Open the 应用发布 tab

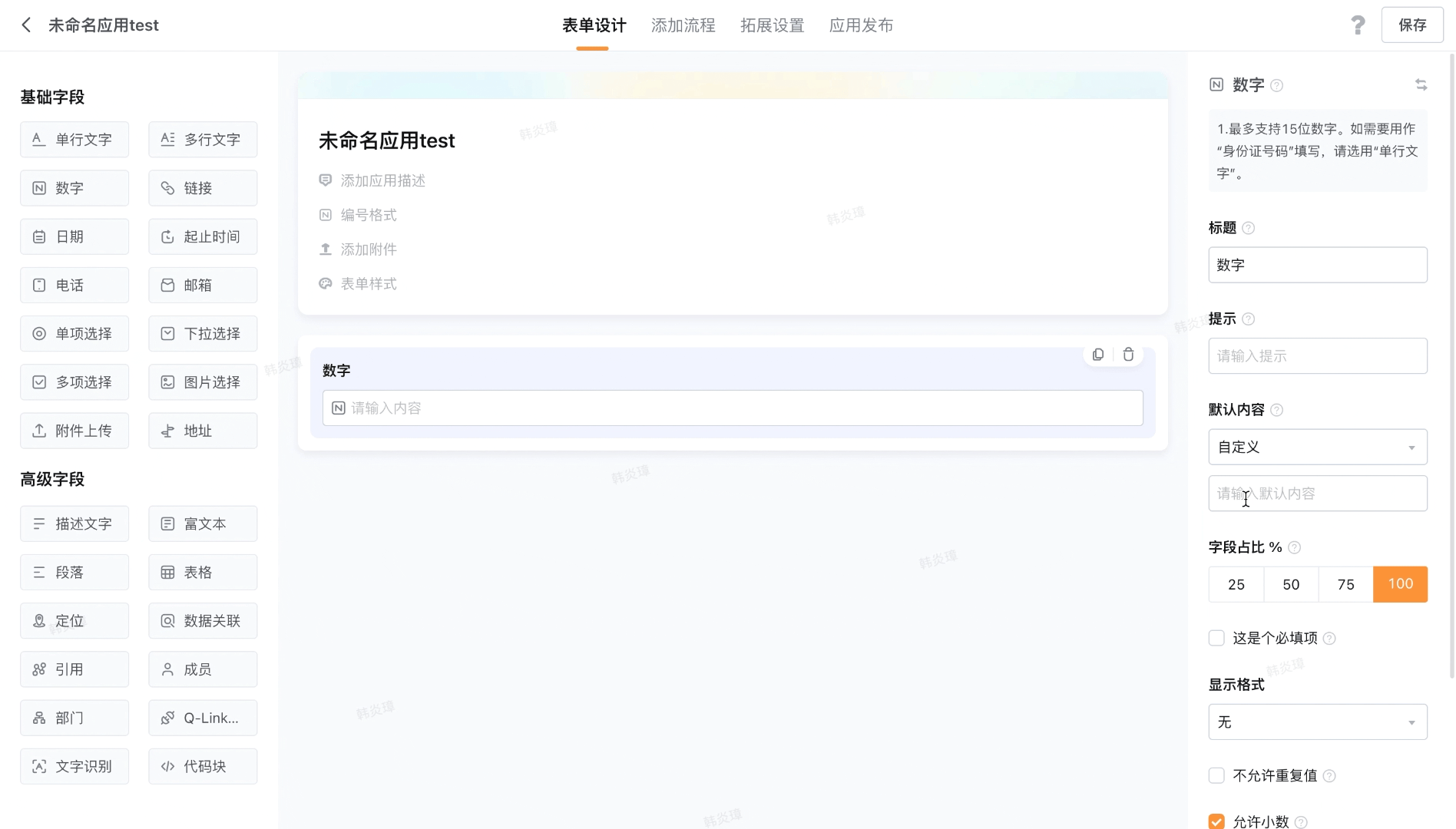coord(861,25)
